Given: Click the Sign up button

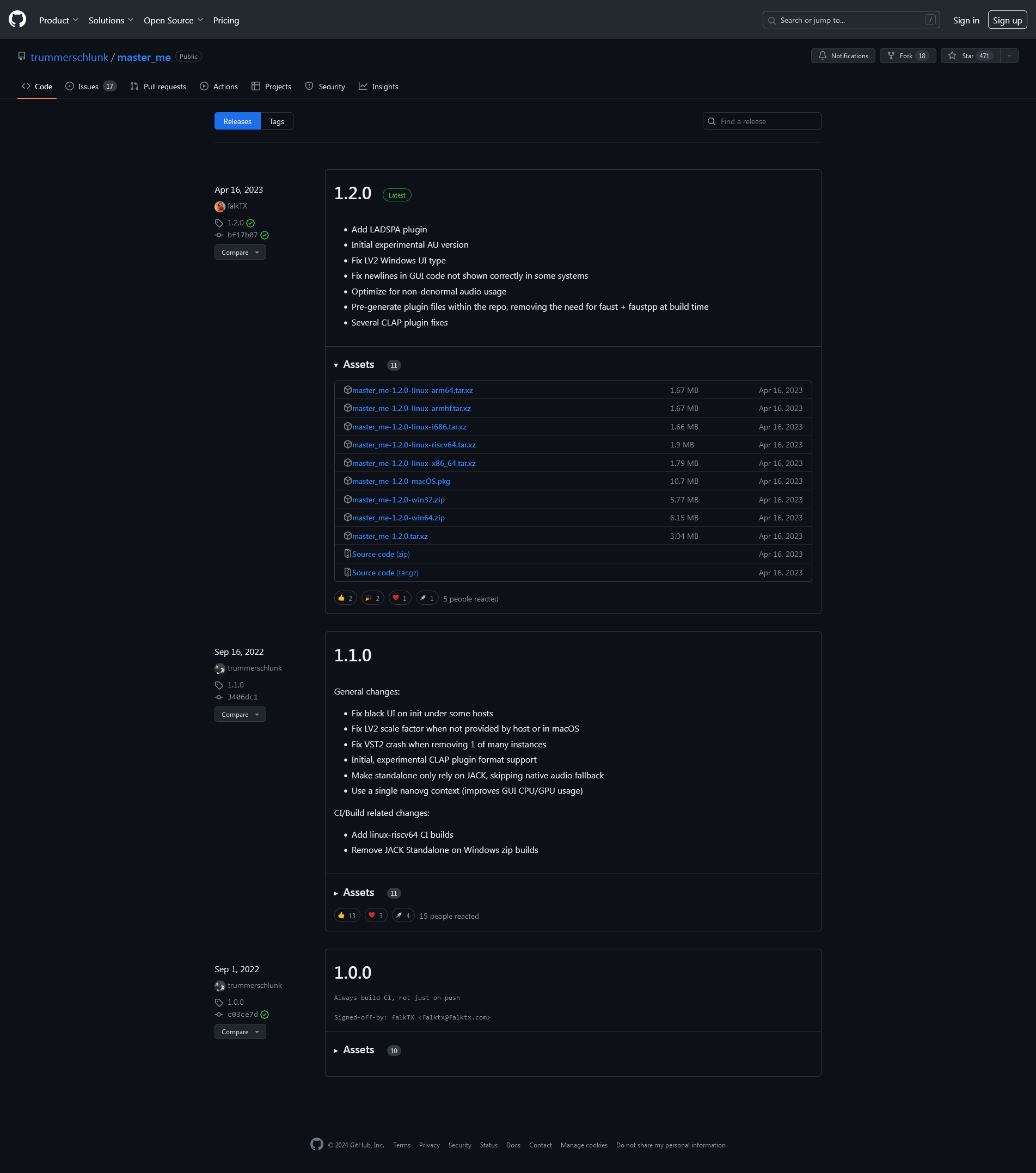Looking at the screenshot, I should coord(1007,20).
